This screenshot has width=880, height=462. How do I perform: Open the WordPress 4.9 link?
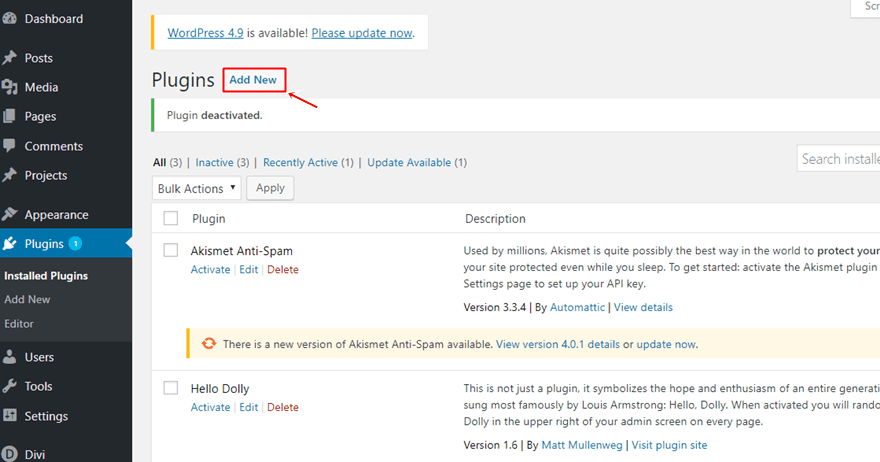(205, 33)
